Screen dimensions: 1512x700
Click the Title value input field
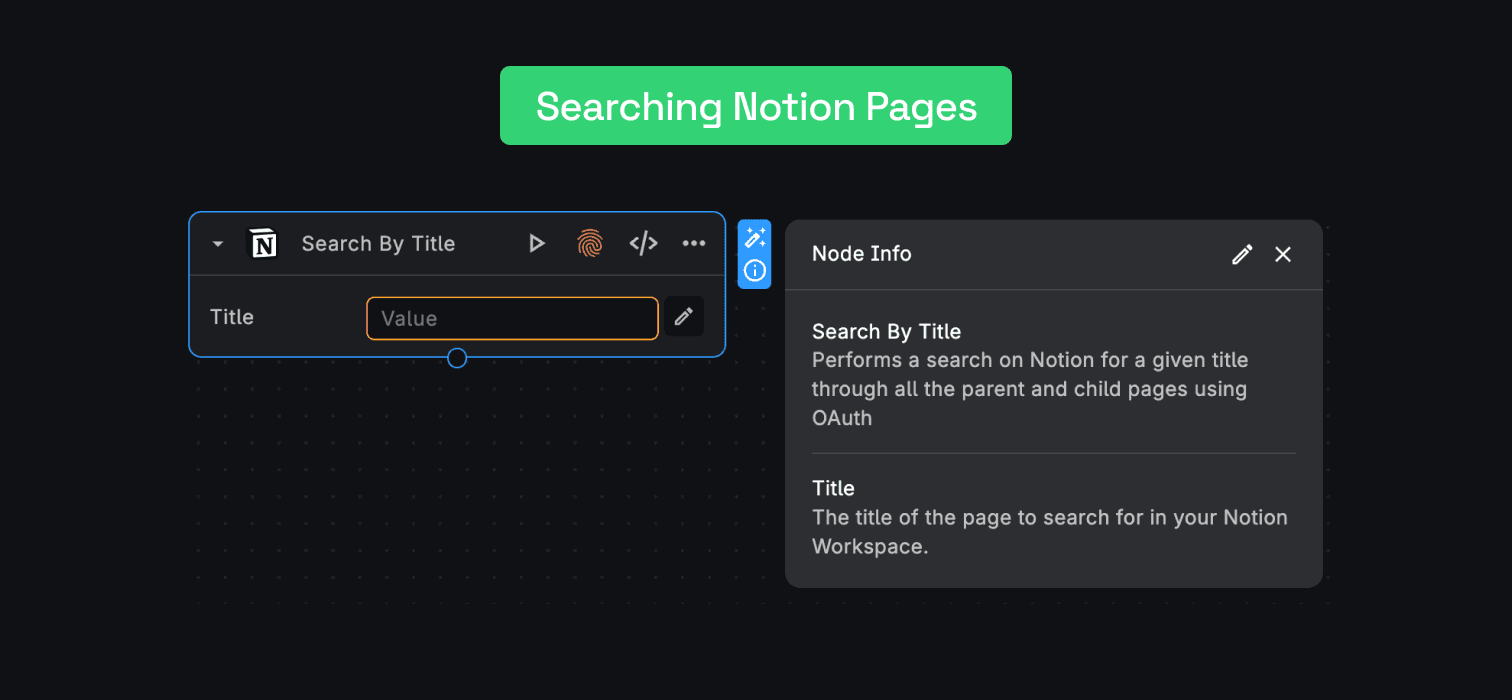click(x=512, y=318)
